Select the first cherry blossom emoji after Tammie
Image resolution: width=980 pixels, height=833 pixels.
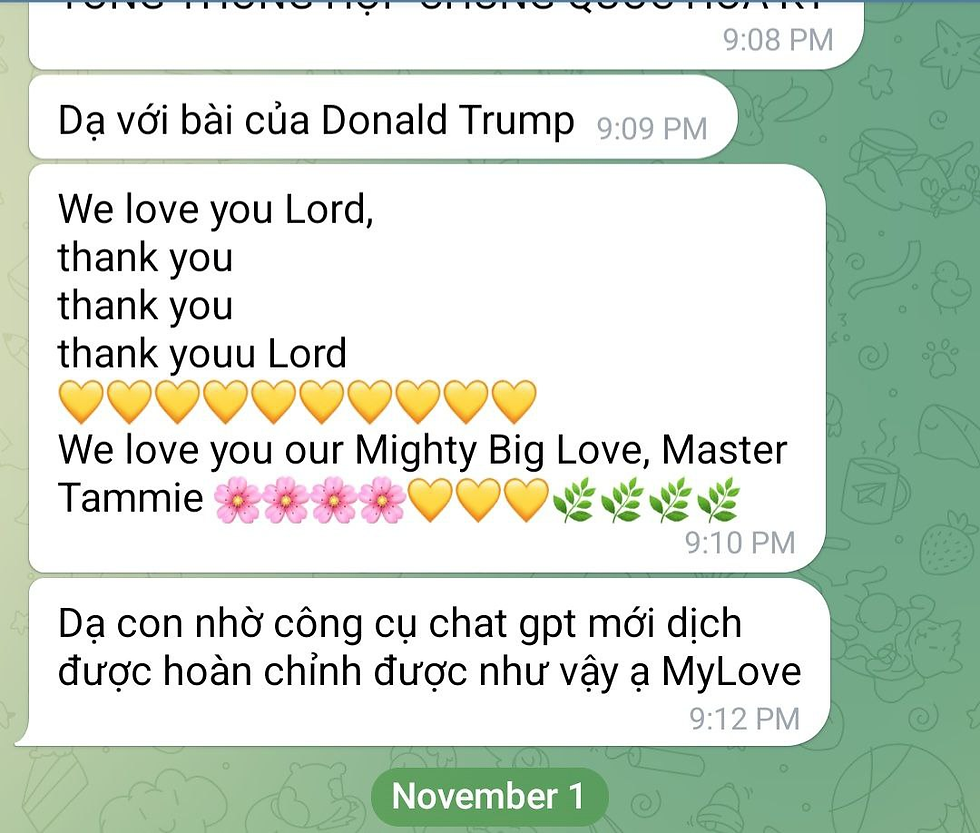[x=238, y=500]
